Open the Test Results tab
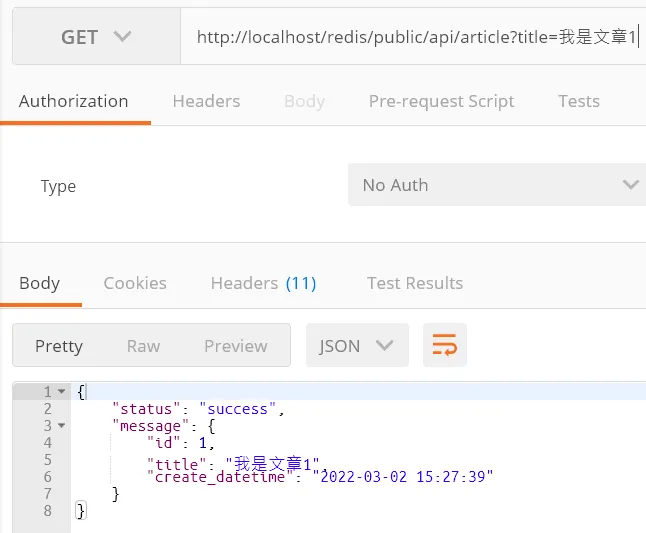646x533 pixels. pos(415,283)
